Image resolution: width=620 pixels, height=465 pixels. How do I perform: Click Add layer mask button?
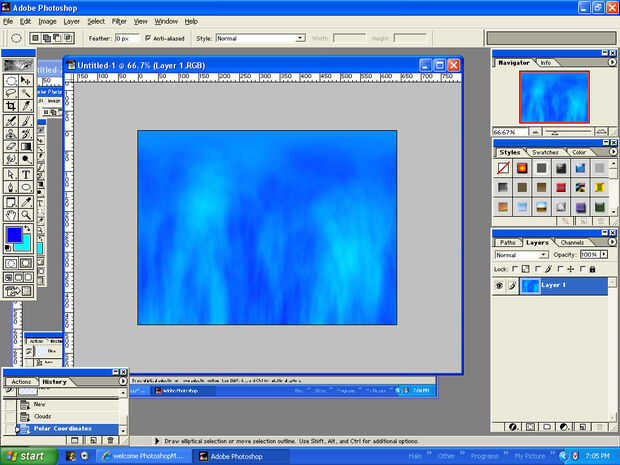[x=530, y=427]
